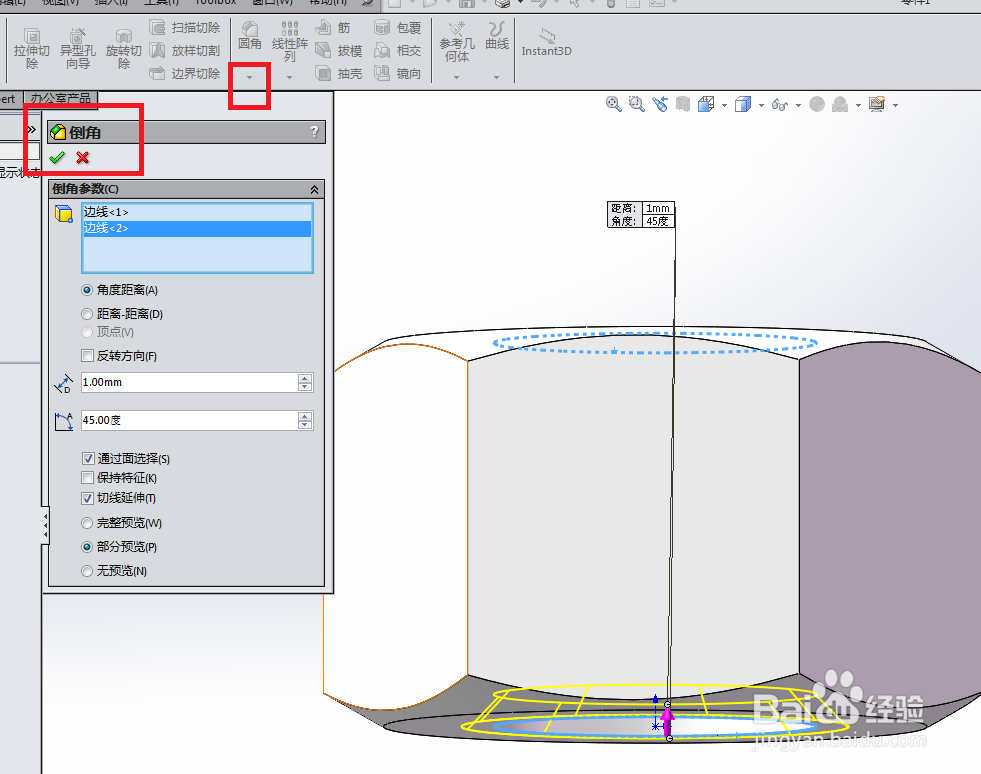The image size is (981, 774).
Task: Click the Hide/Show Items glasses icon
Action: (780, 104)
